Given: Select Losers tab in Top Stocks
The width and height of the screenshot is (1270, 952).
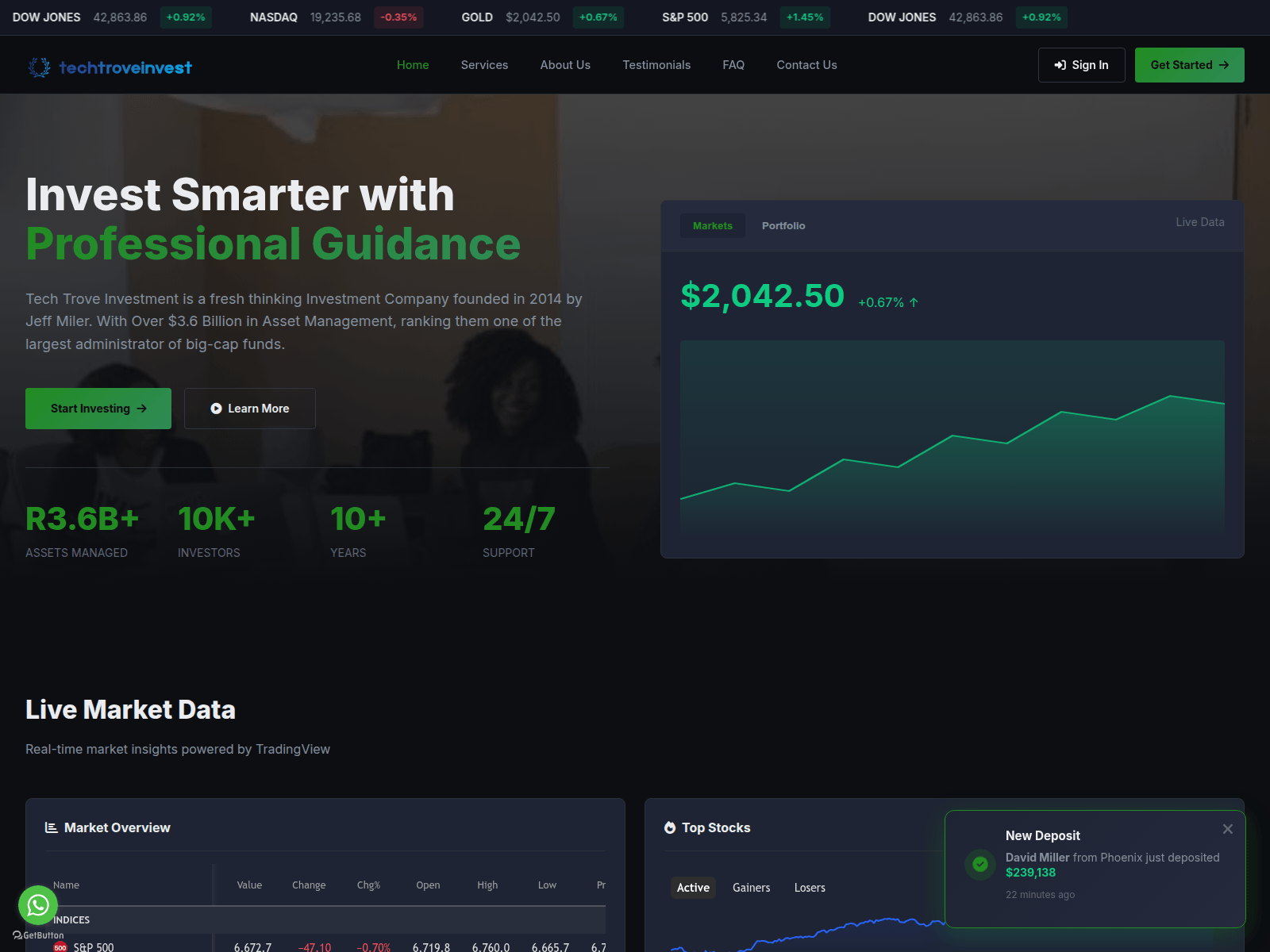Looking at the screenshot, I should pos(810,888).
